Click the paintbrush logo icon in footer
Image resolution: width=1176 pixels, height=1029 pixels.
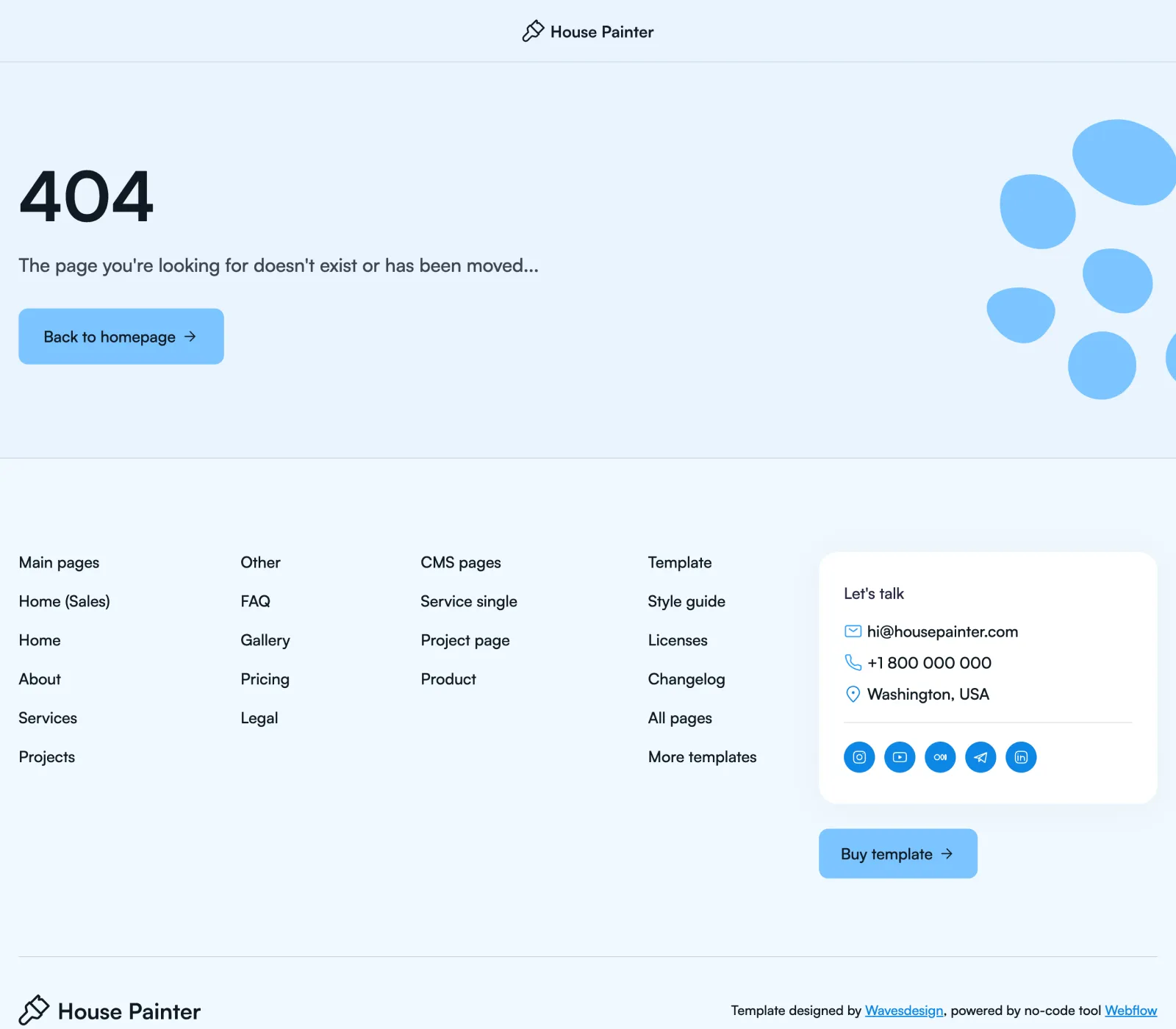coord(34,1011)
